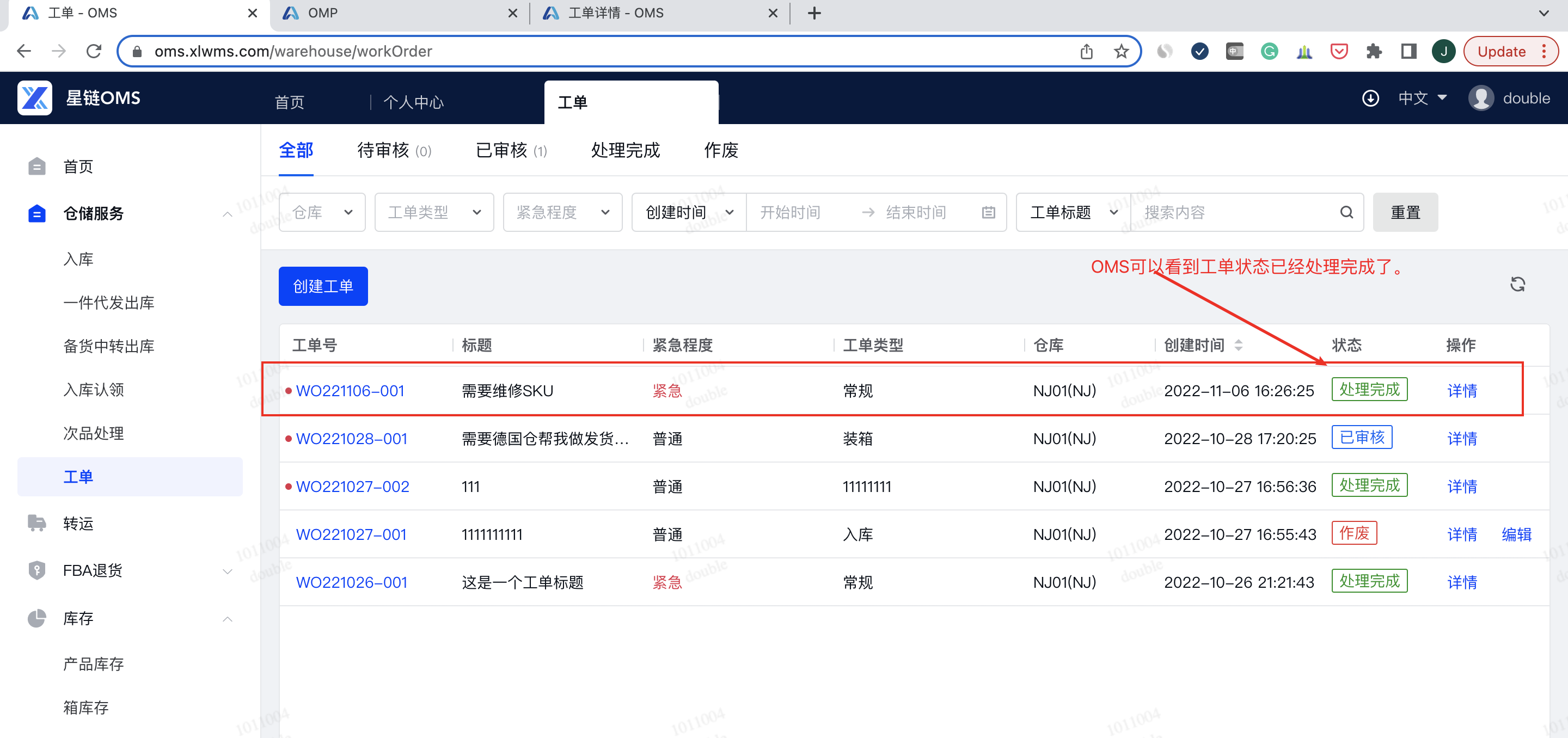Screen dimensions: 1568x738
Task: Open 一件代发出库 in the sidebar
Action: coord(109,303)
